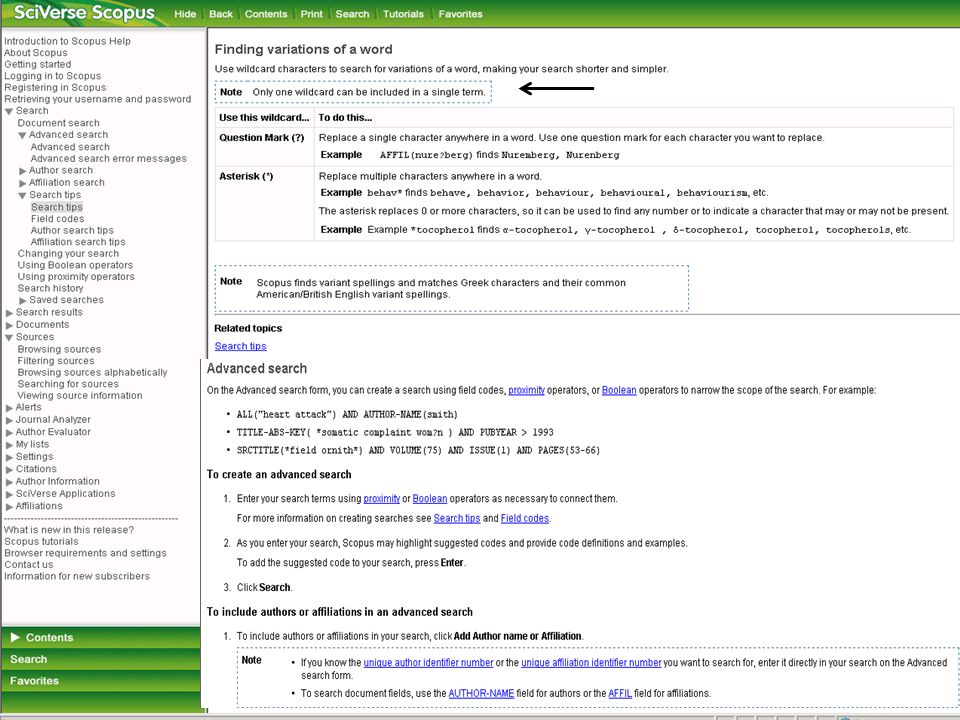Open the Search history topic
Image resolution: width=960 pixels, height=720 pixels.
[50, 288]
